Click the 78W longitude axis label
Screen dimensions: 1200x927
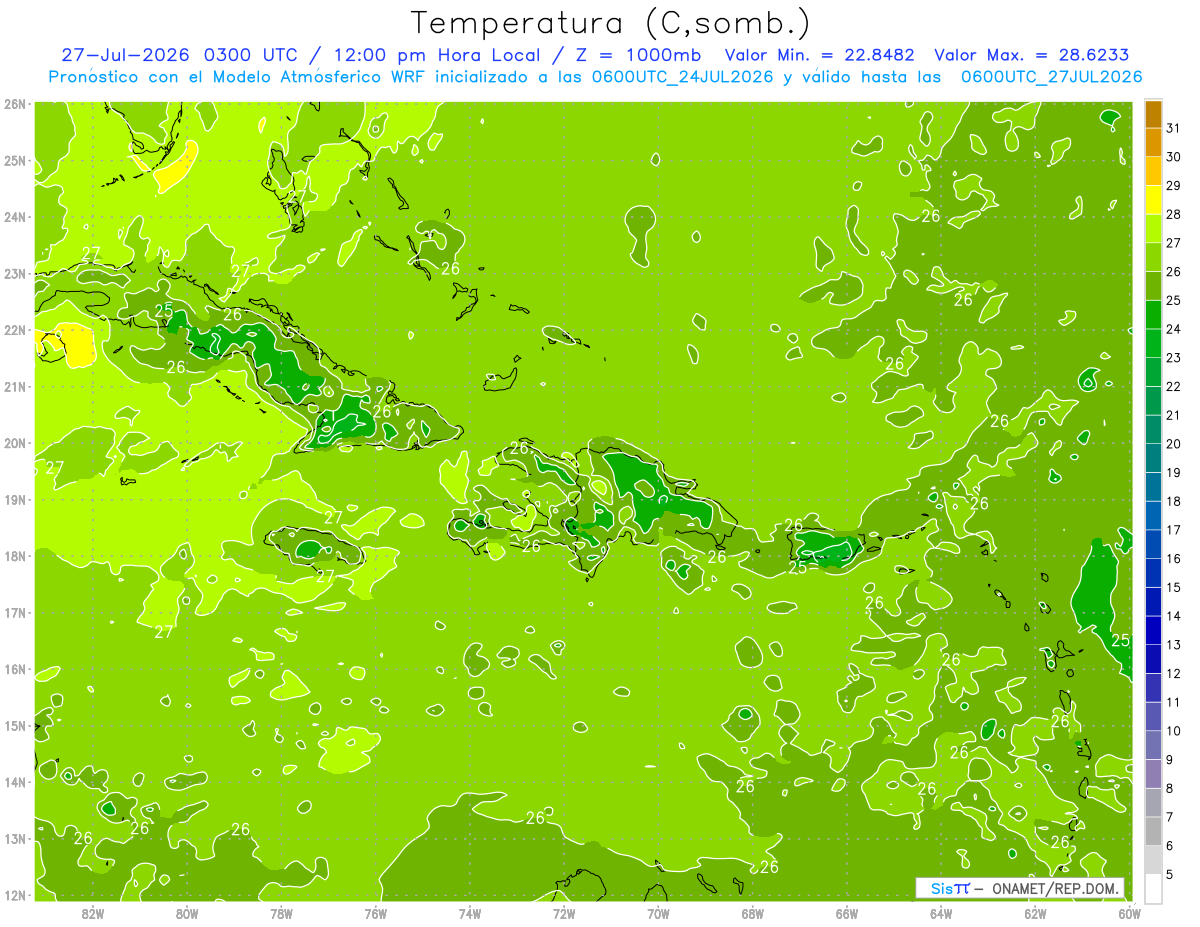pos(281,913)
